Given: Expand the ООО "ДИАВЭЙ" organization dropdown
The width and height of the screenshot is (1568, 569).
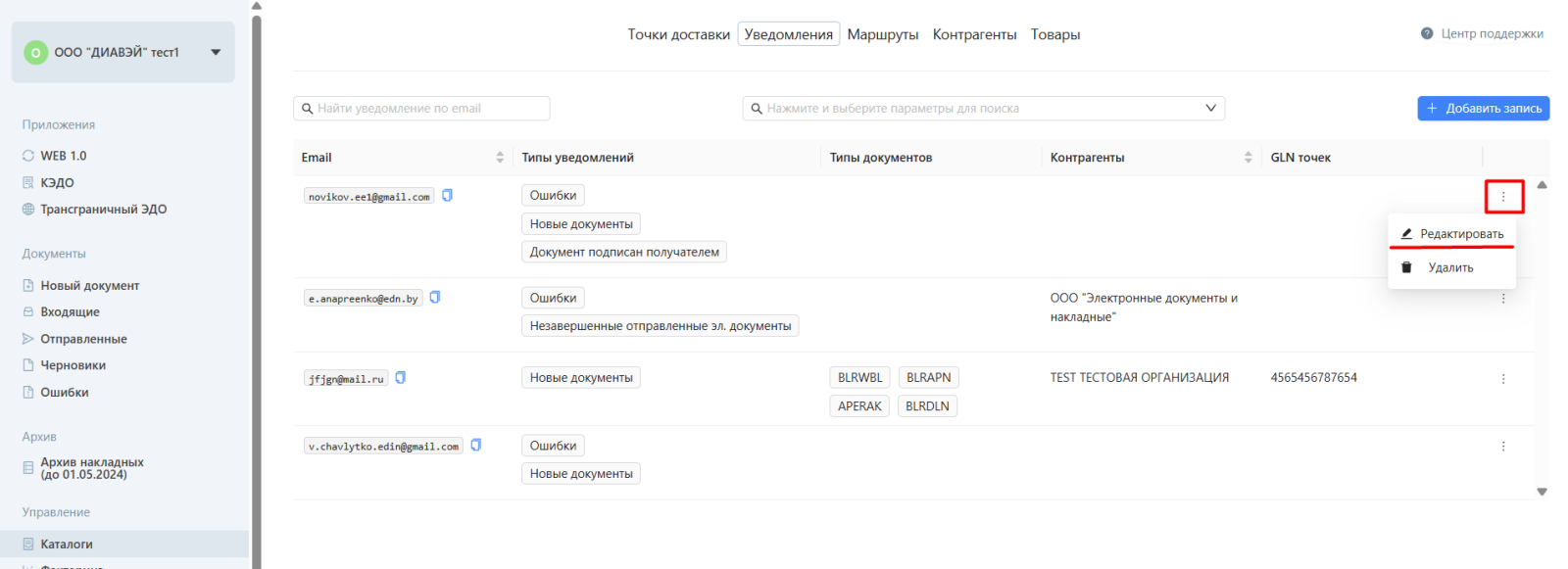Looking at the screenshot, I should tap(216, 53).
